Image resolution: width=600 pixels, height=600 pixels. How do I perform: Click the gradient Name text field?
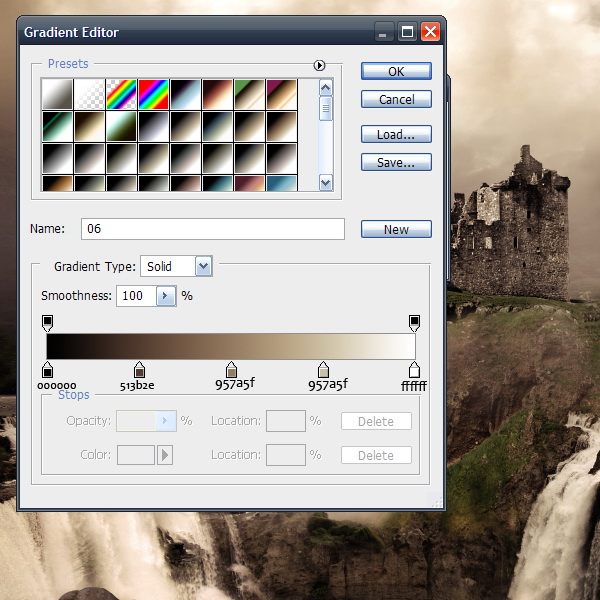pos(212,229)
